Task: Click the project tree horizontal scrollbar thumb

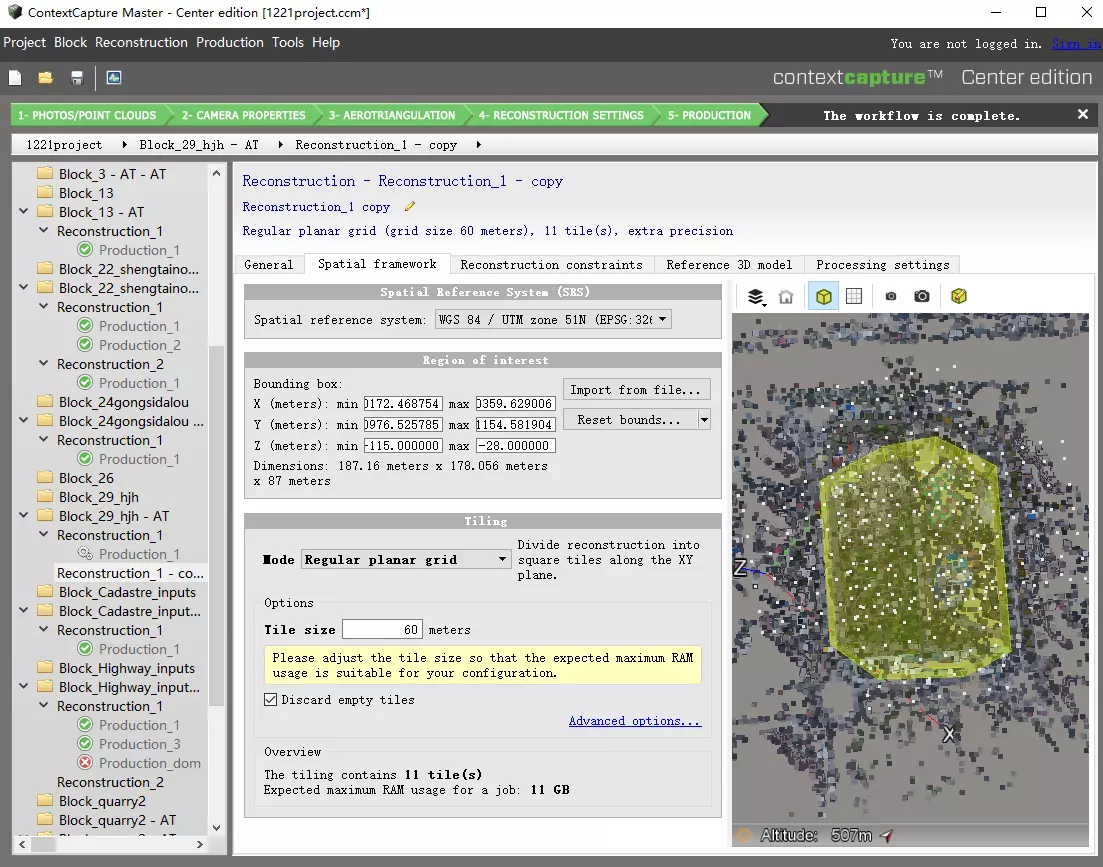Action: 44,844
